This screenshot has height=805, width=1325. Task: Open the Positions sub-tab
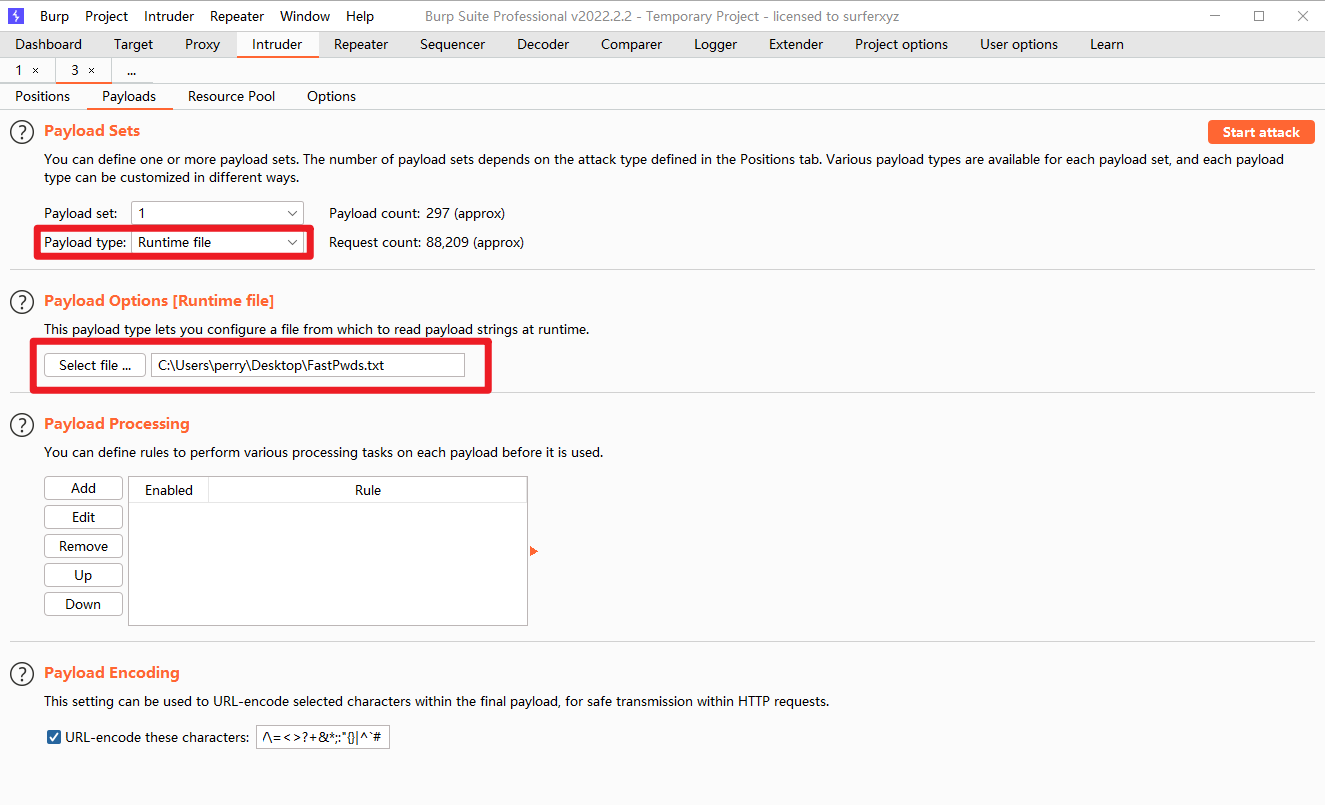(x=43, y=97)
